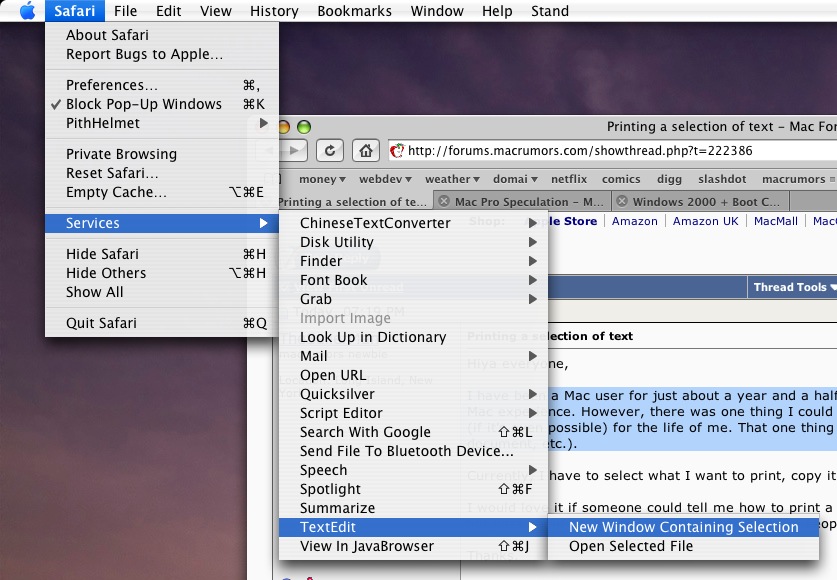
Task: Choose Empty Cache
Action: (x=162, y=192)
